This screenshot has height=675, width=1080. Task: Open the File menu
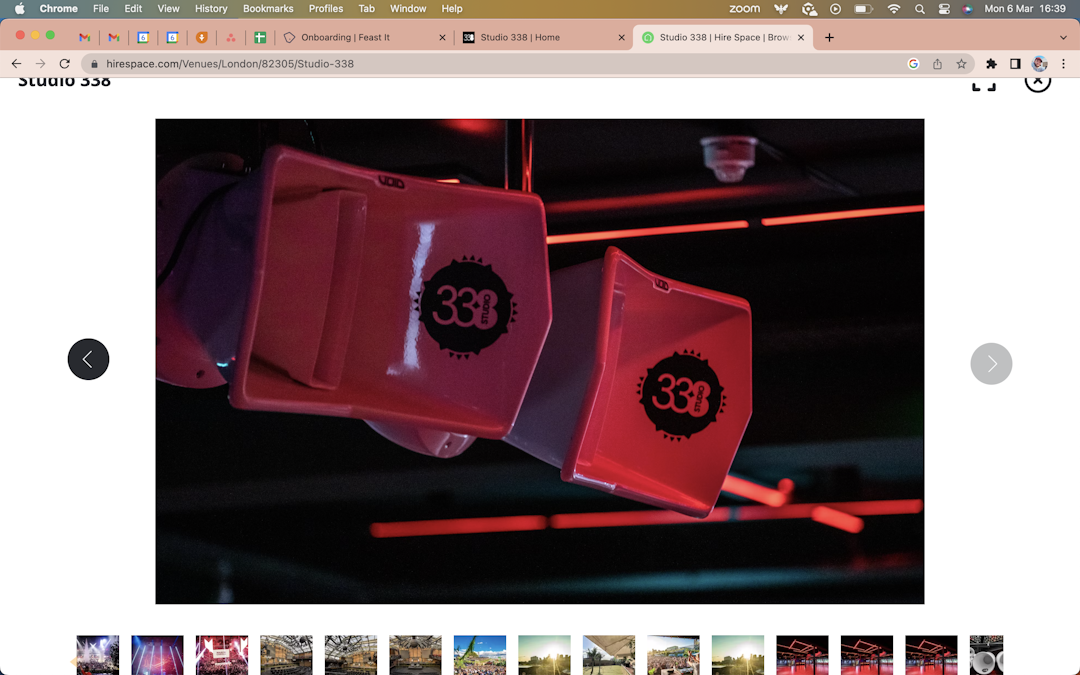[x=101, y=8]
